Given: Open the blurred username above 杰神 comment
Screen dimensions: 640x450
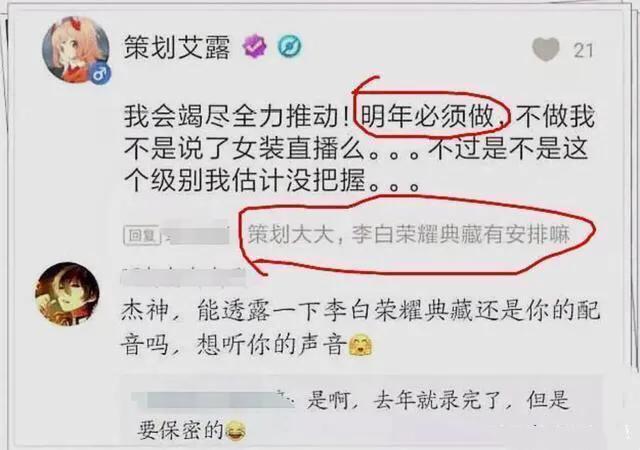Looking at the screenshot, I should tap(184, 278).
